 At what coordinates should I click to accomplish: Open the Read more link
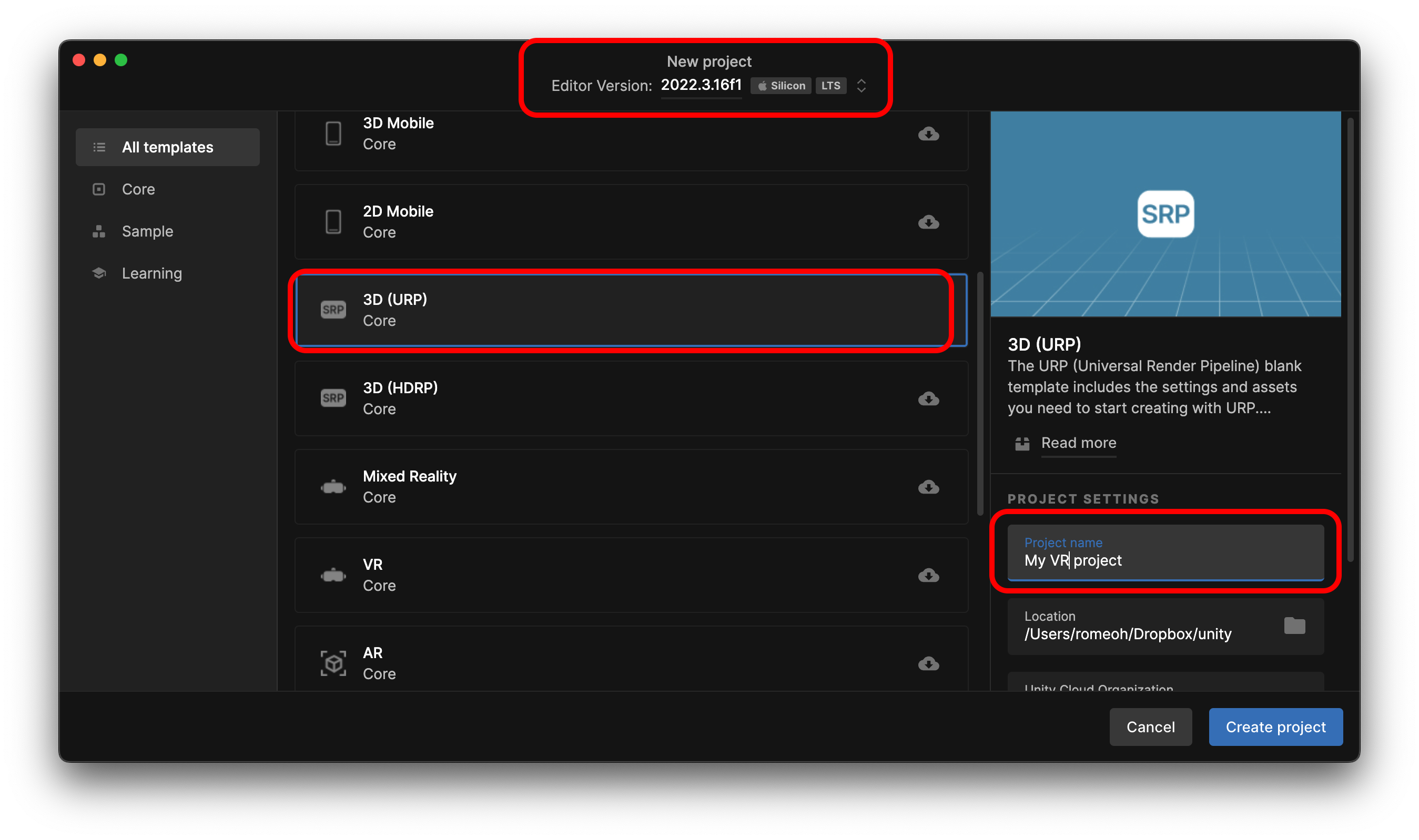(1078, 443)
